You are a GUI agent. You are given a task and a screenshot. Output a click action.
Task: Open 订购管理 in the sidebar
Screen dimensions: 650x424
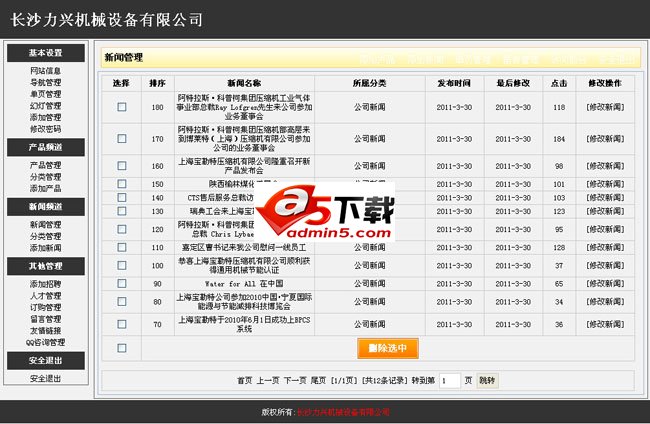click(46, 307)
